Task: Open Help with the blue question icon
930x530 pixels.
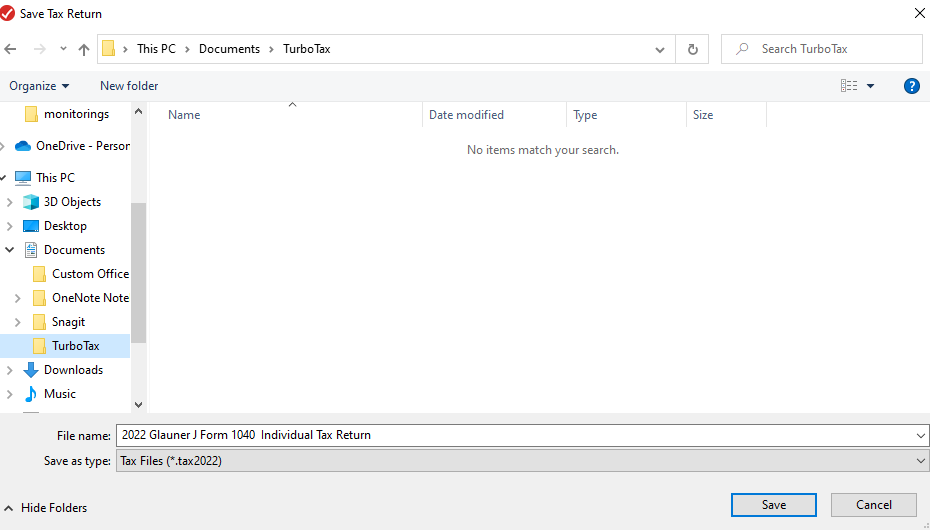Action: pos(911,86)
